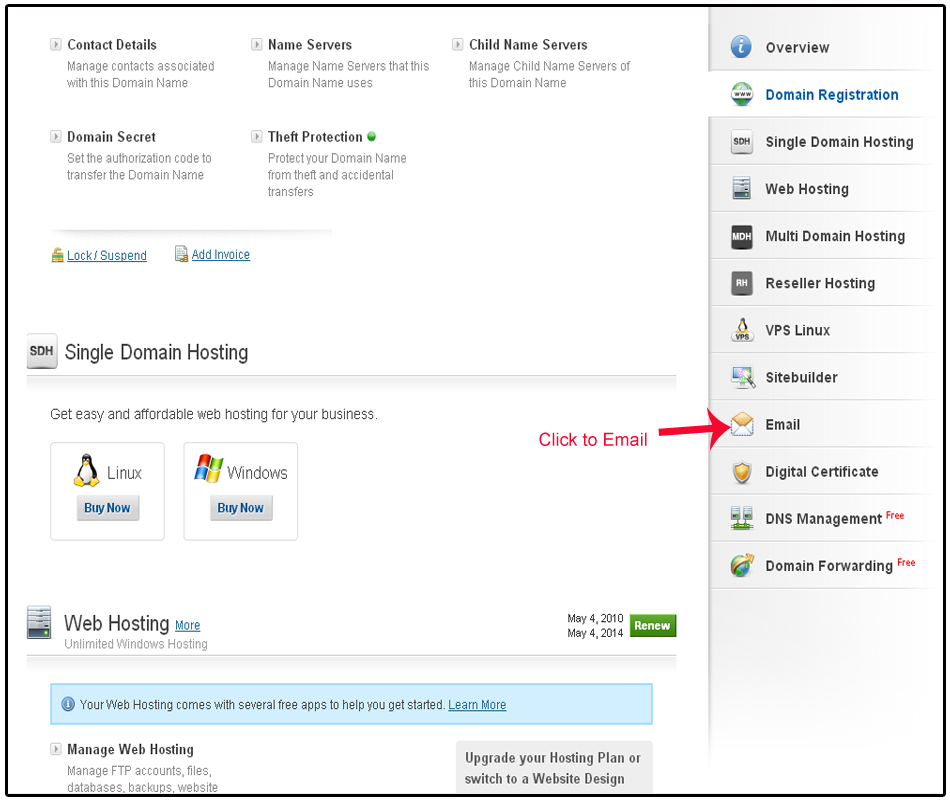This screenshot has width=950, height=800.
Task: Expand the Name Servers option
Action: (309, 45)
